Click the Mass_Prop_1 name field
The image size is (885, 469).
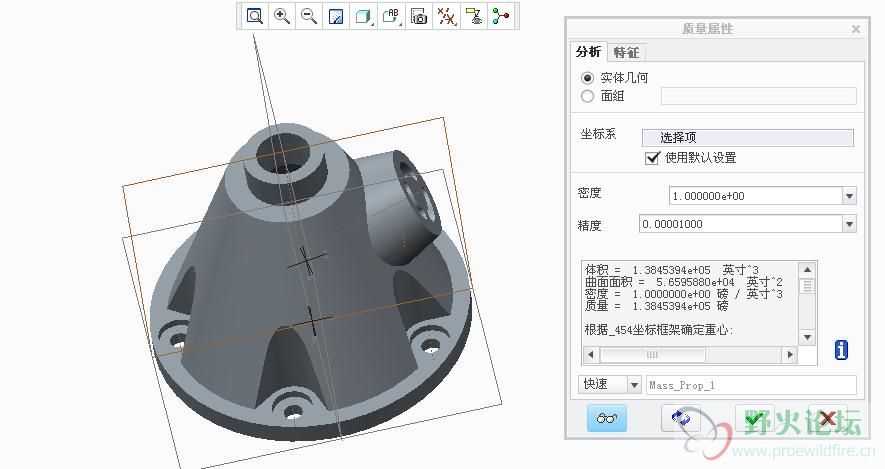coord(751,385)
